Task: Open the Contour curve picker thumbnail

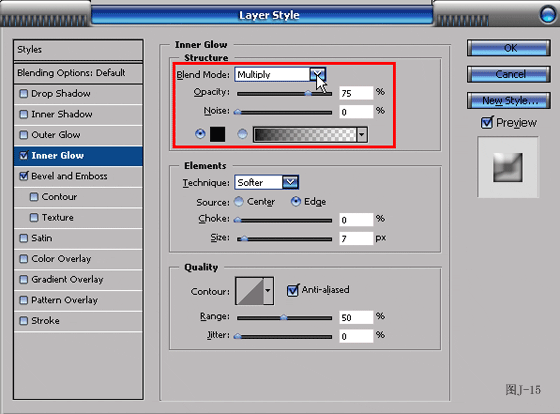Action: tap(250, 291)
